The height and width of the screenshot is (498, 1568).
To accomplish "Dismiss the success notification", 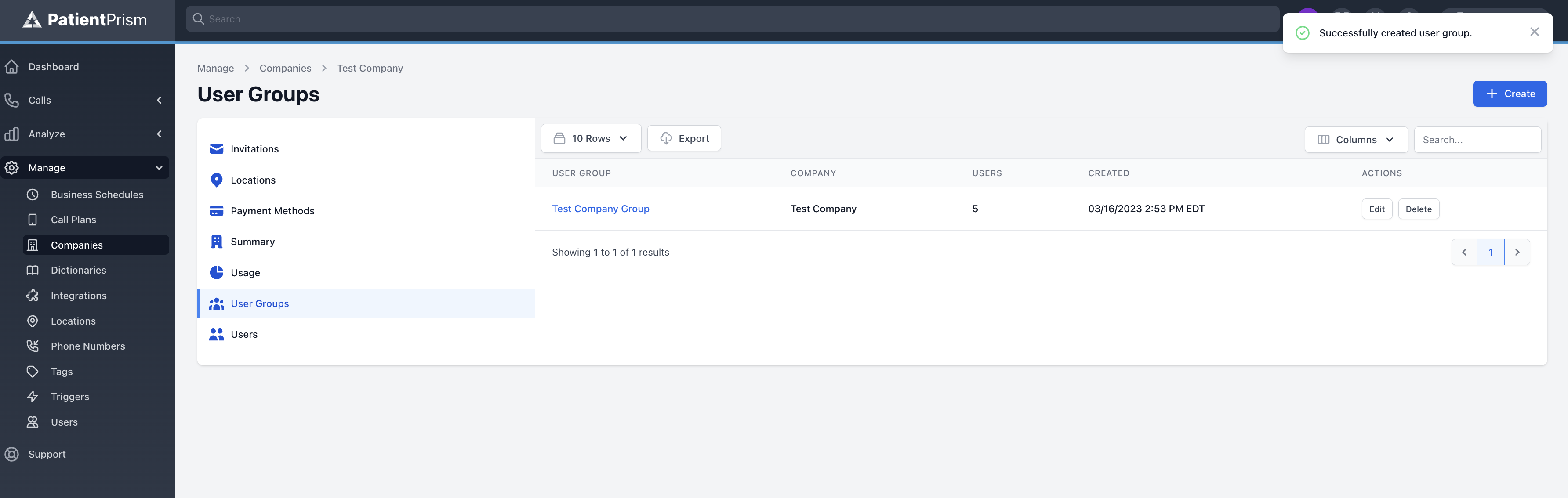I will (1534, 32).
